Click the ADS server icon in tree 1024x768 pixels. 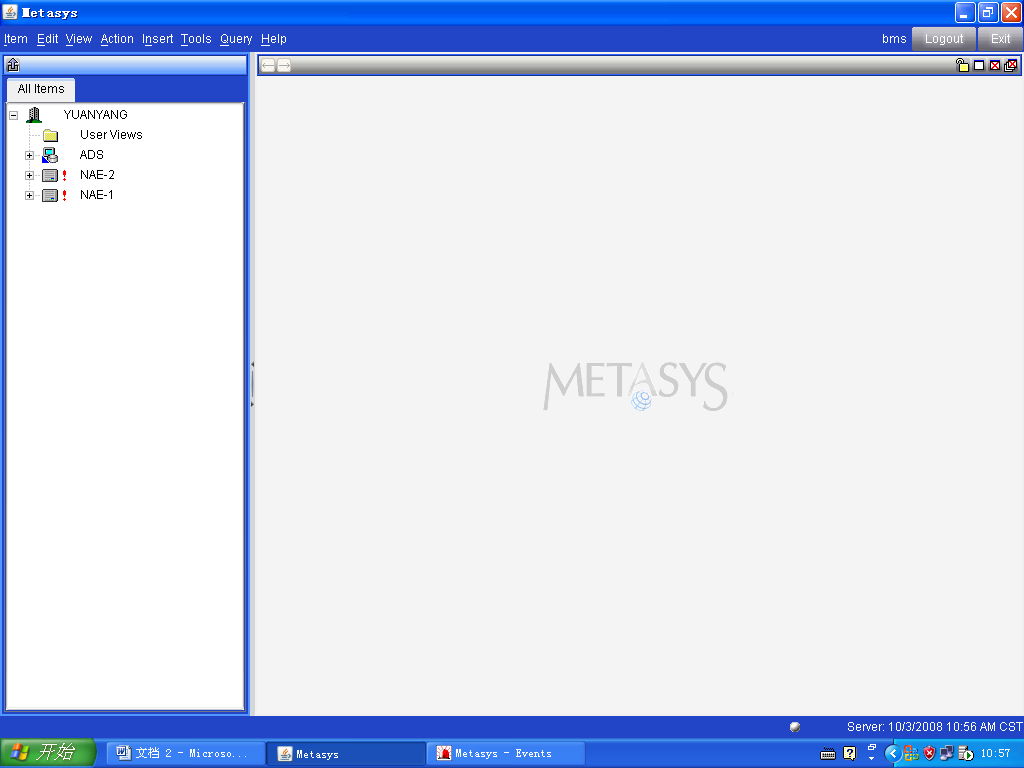click(x=50, y=155)
